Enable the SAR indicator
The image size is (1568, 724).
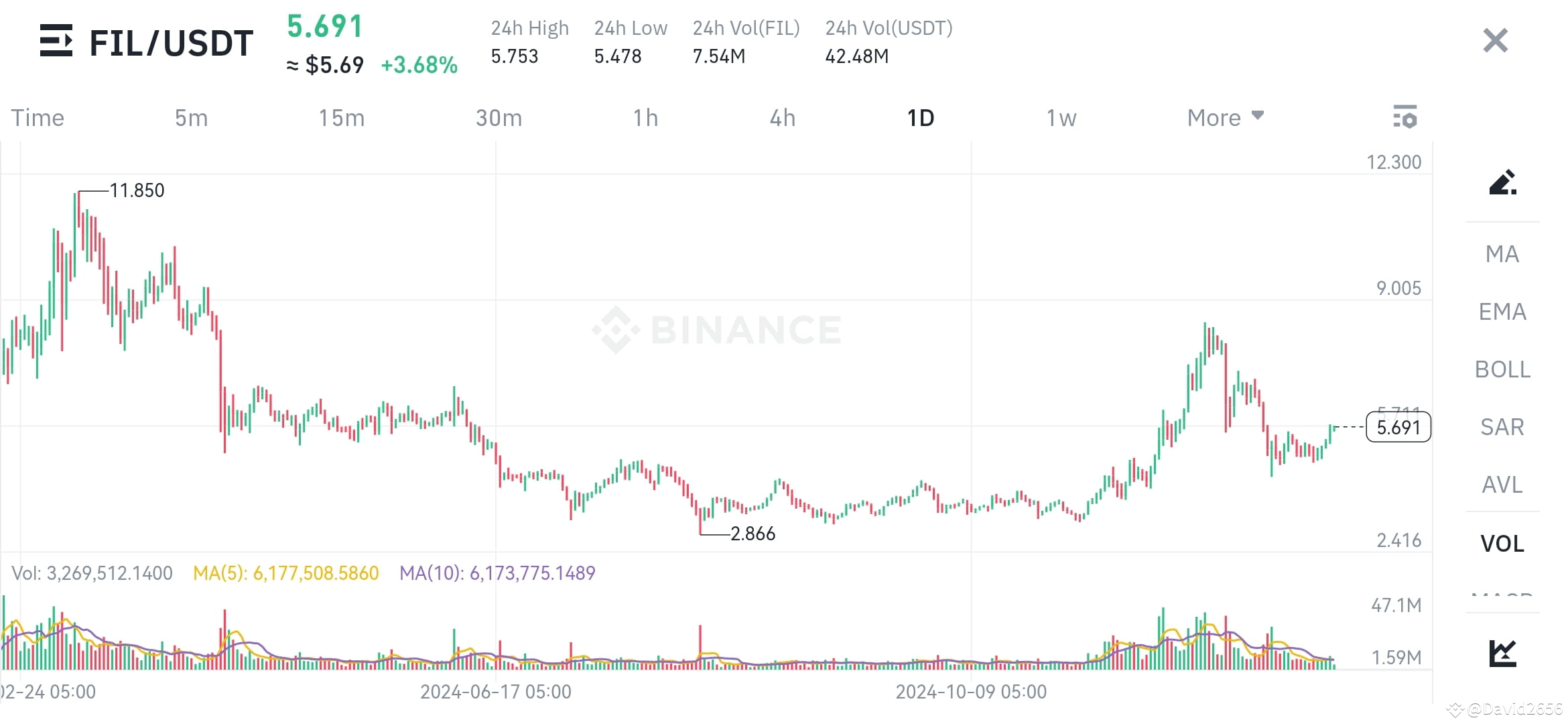[1502, 427]
